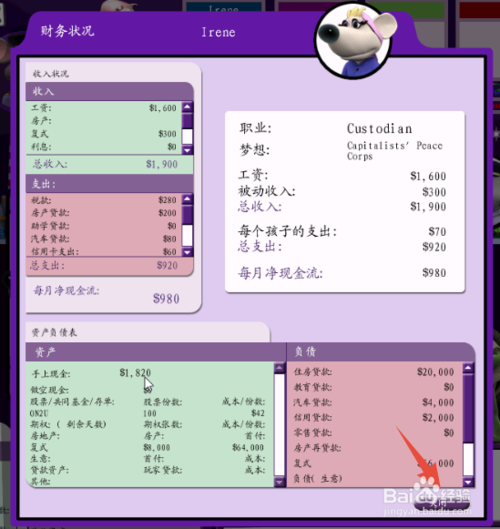500x529 pixels.
Task: Click the Irene name in title bar
Action: point(218,32)
